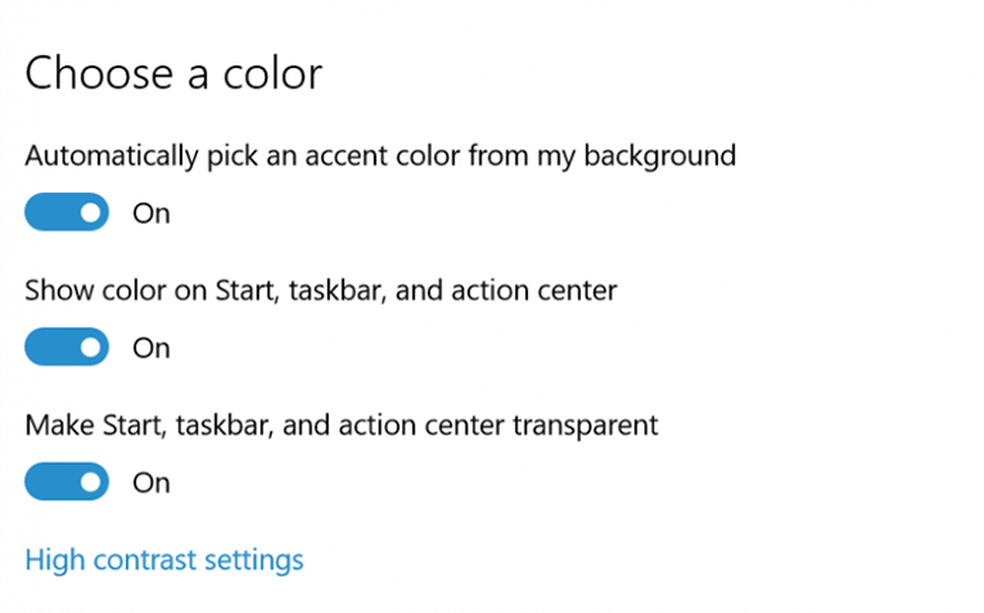Screen dimensions: 984x613
Task: Click "Automatically pick an accent color" label
Action: pyautogui.click(x=380, y=156)
